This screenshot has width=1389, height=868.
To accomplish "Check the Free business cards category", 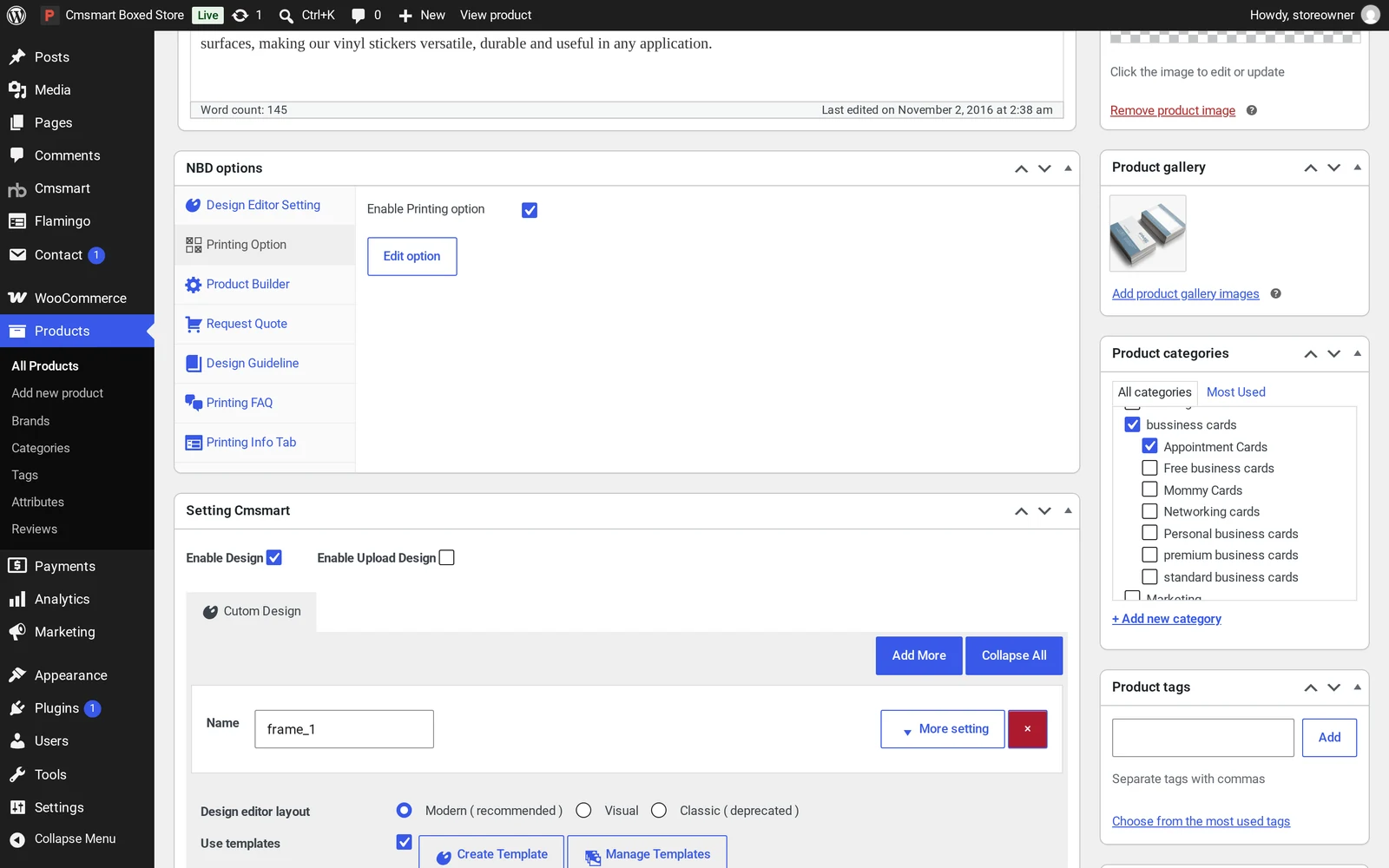I will [x=1149, y=468].
